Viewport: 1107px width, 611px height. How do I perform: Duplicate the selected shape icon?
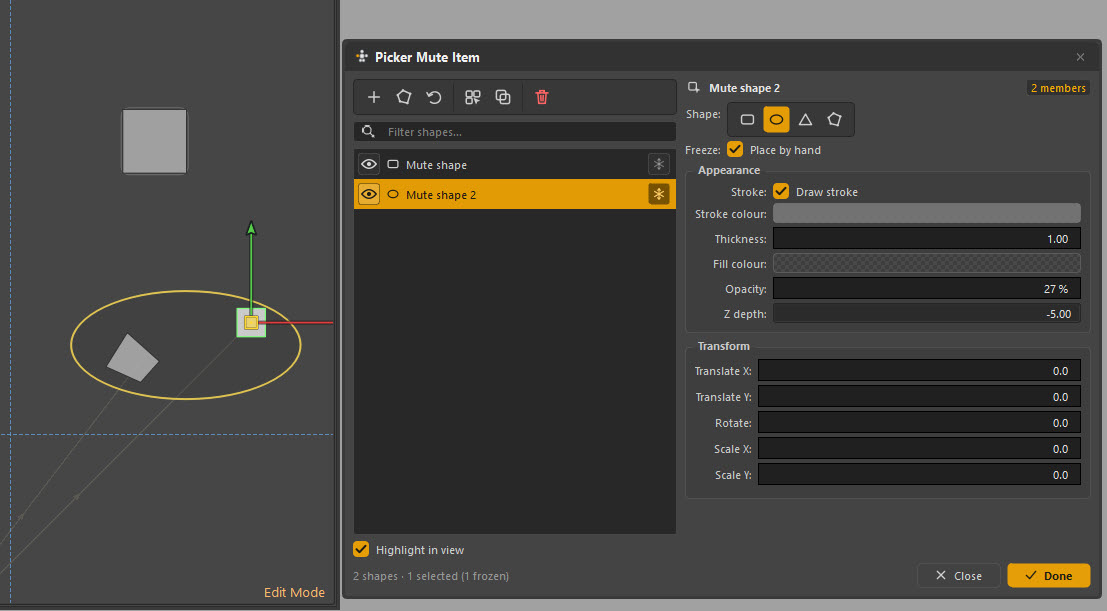click(503, 97)
